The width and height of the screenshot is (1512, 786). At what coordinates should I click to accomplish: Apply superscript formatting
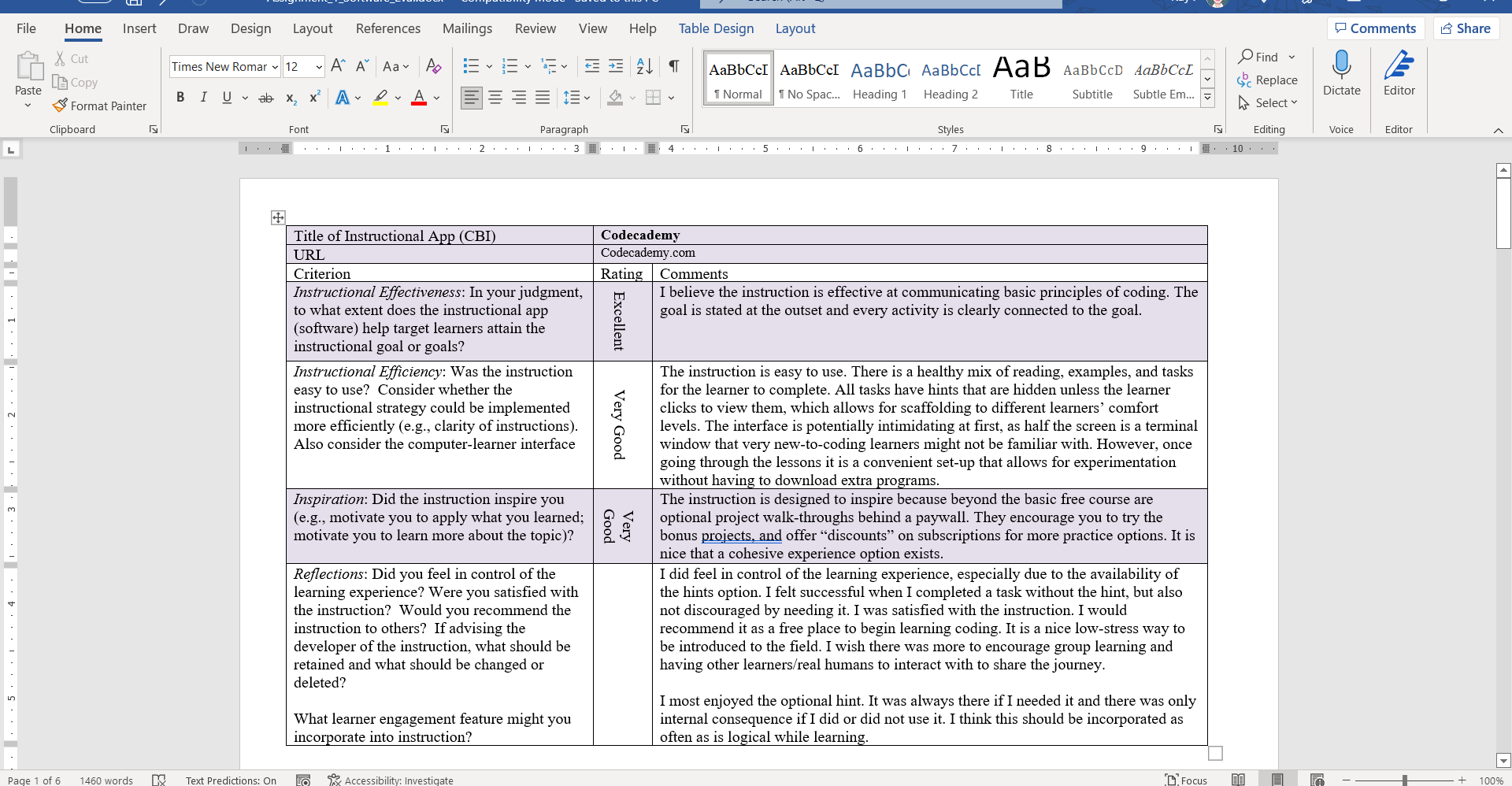[x=315, y=98]
